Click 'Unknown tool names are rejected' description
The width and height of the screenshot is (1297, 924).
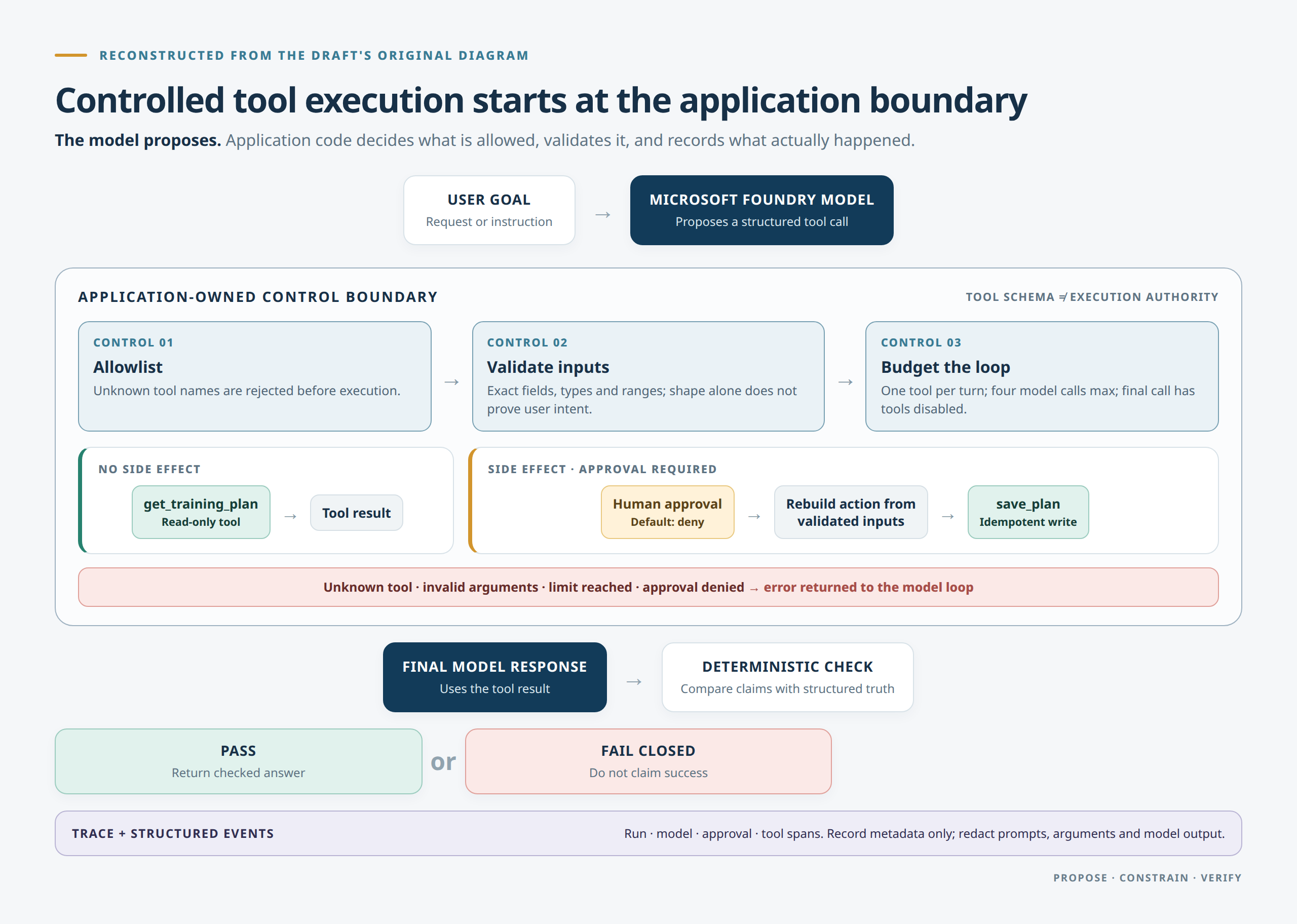pos(247,390)
